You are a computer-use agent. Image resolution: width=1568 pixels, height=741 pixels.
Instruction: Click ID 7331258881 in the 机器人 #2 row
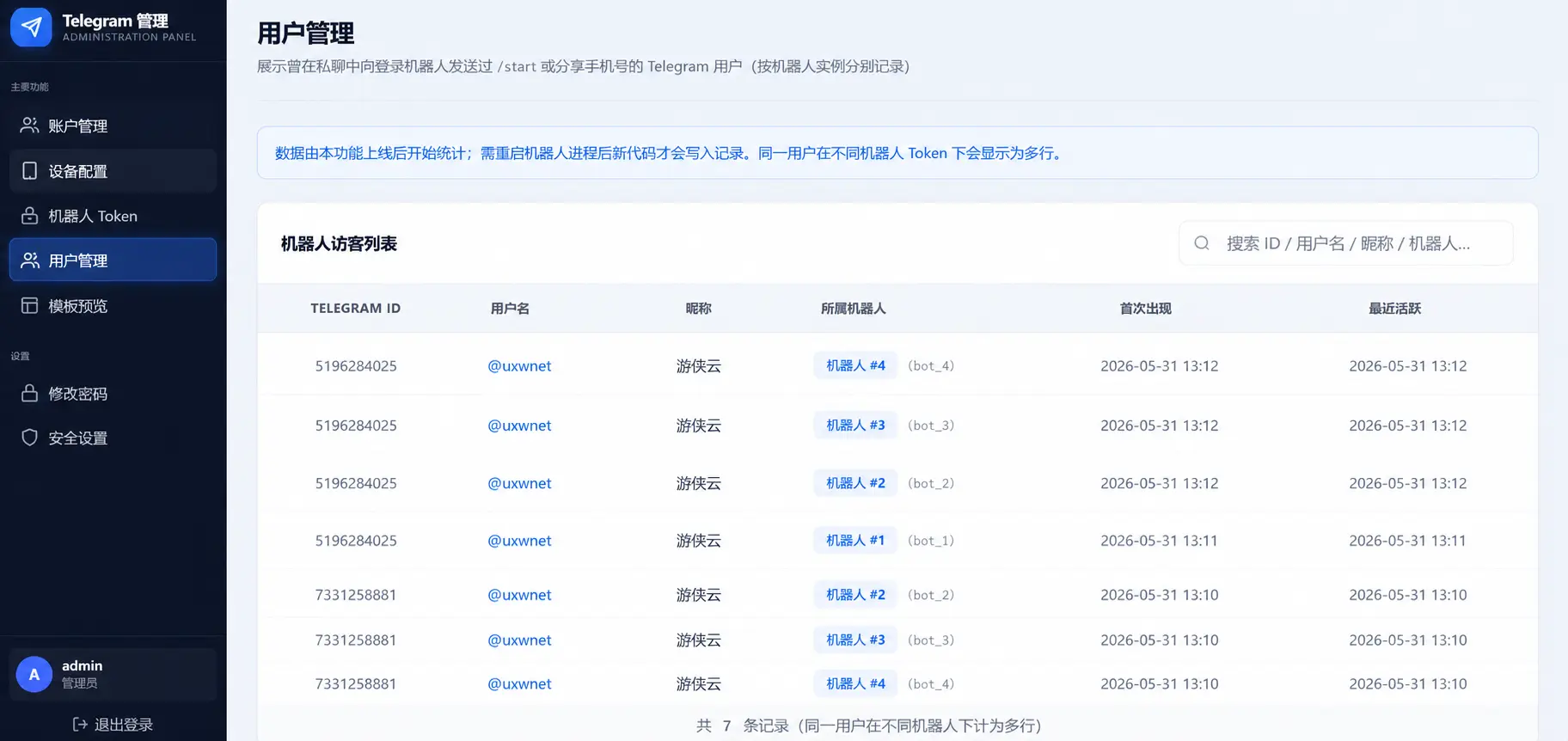point(356,595)
